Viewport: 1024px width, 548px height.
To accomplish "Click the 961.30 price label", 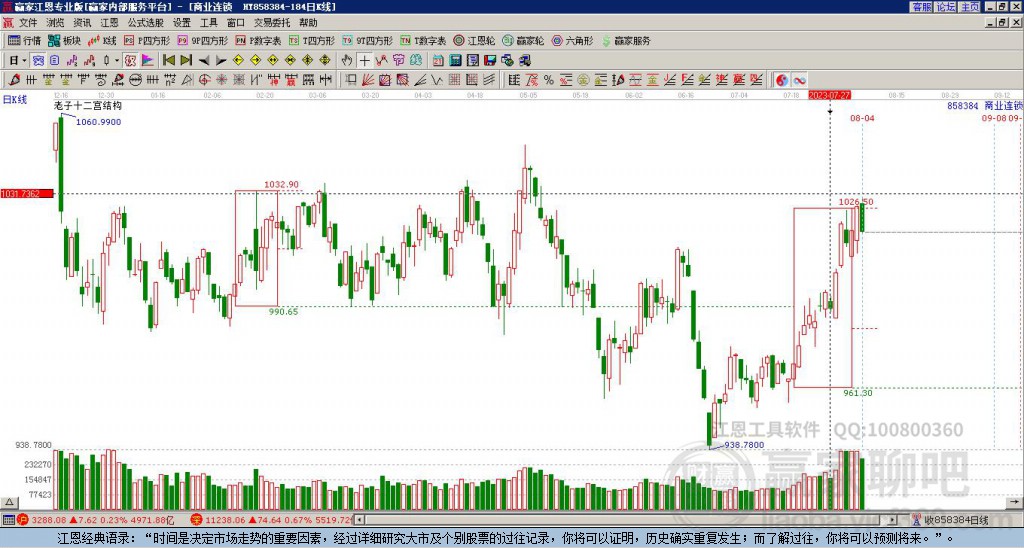I will point(857,393).
